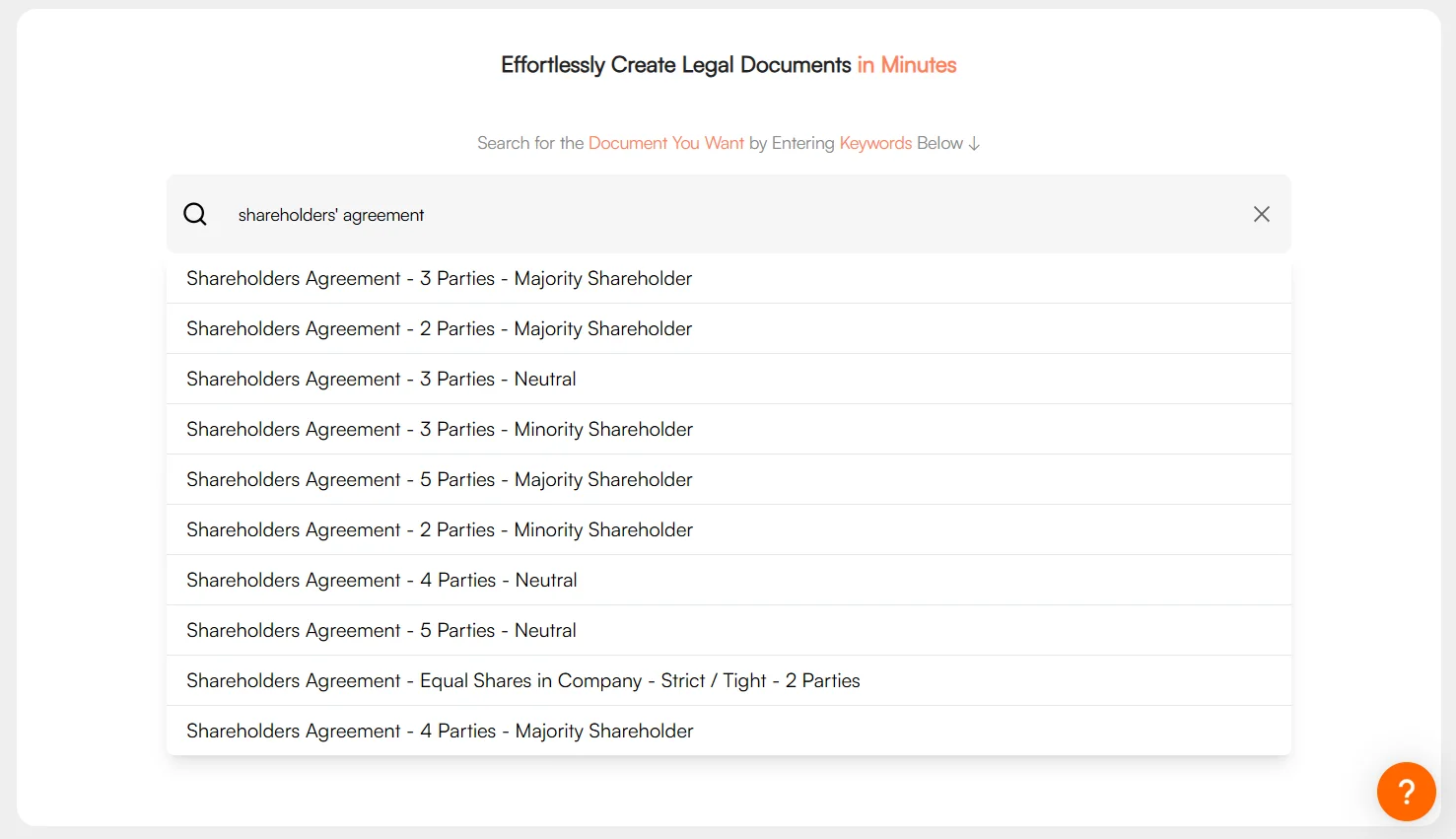The width and height of the screenshot is (1456, 839).
Task: Choose Shareholders Agreement 4 Parties Neutral
Action: pyautogui.click(x=381, y=581)
